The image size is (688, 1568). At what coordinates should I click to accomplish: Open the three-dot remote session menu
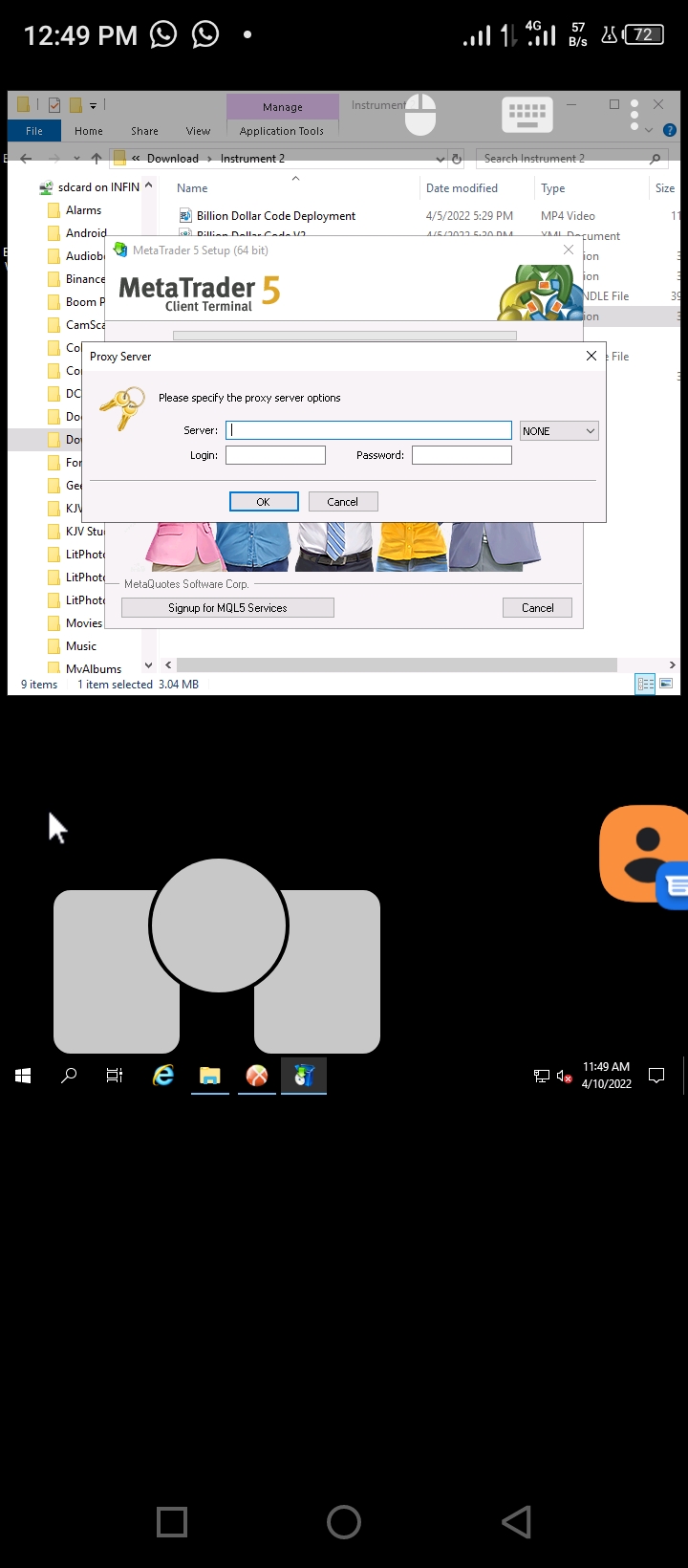tap(634, 115)
